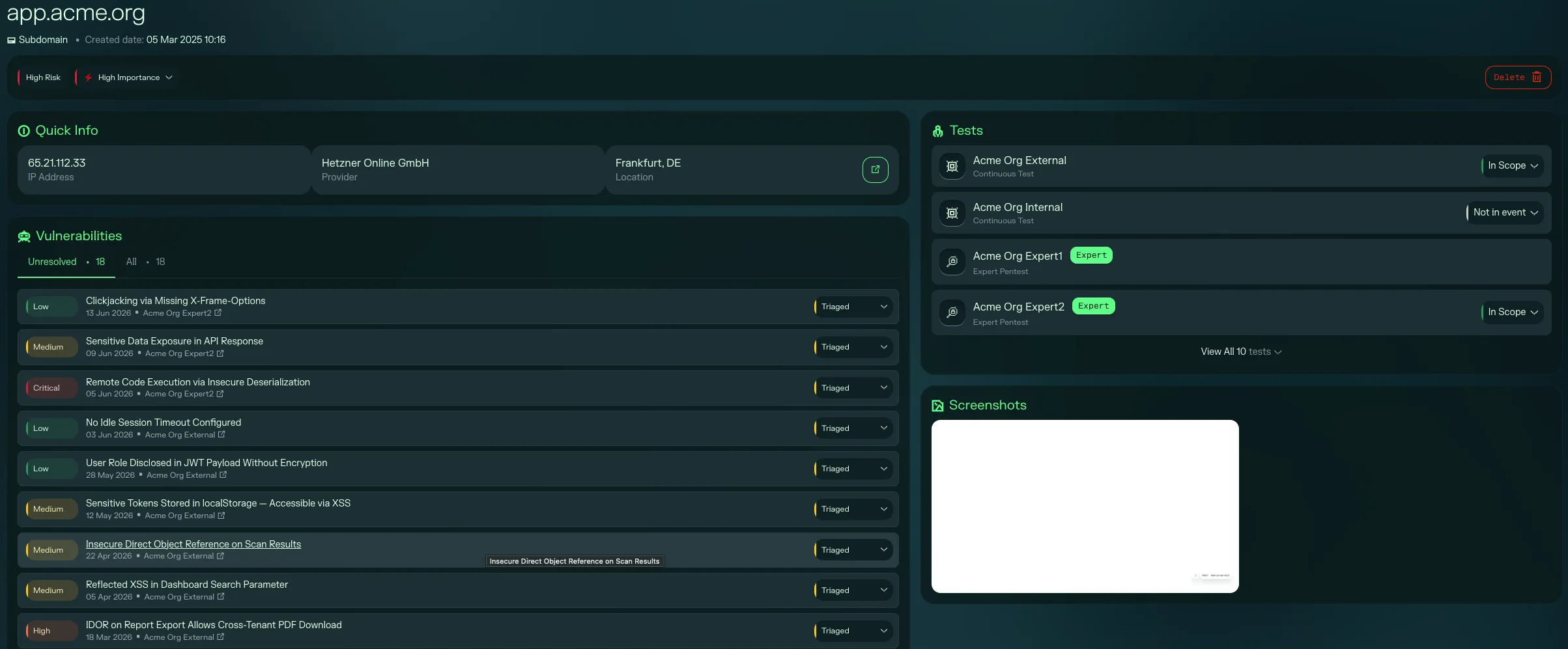The image size is (1568, 649).
Task: Expand Triaged status for No Idle Session Timeout
Action: pyautogui.click(x=852, y=428)
